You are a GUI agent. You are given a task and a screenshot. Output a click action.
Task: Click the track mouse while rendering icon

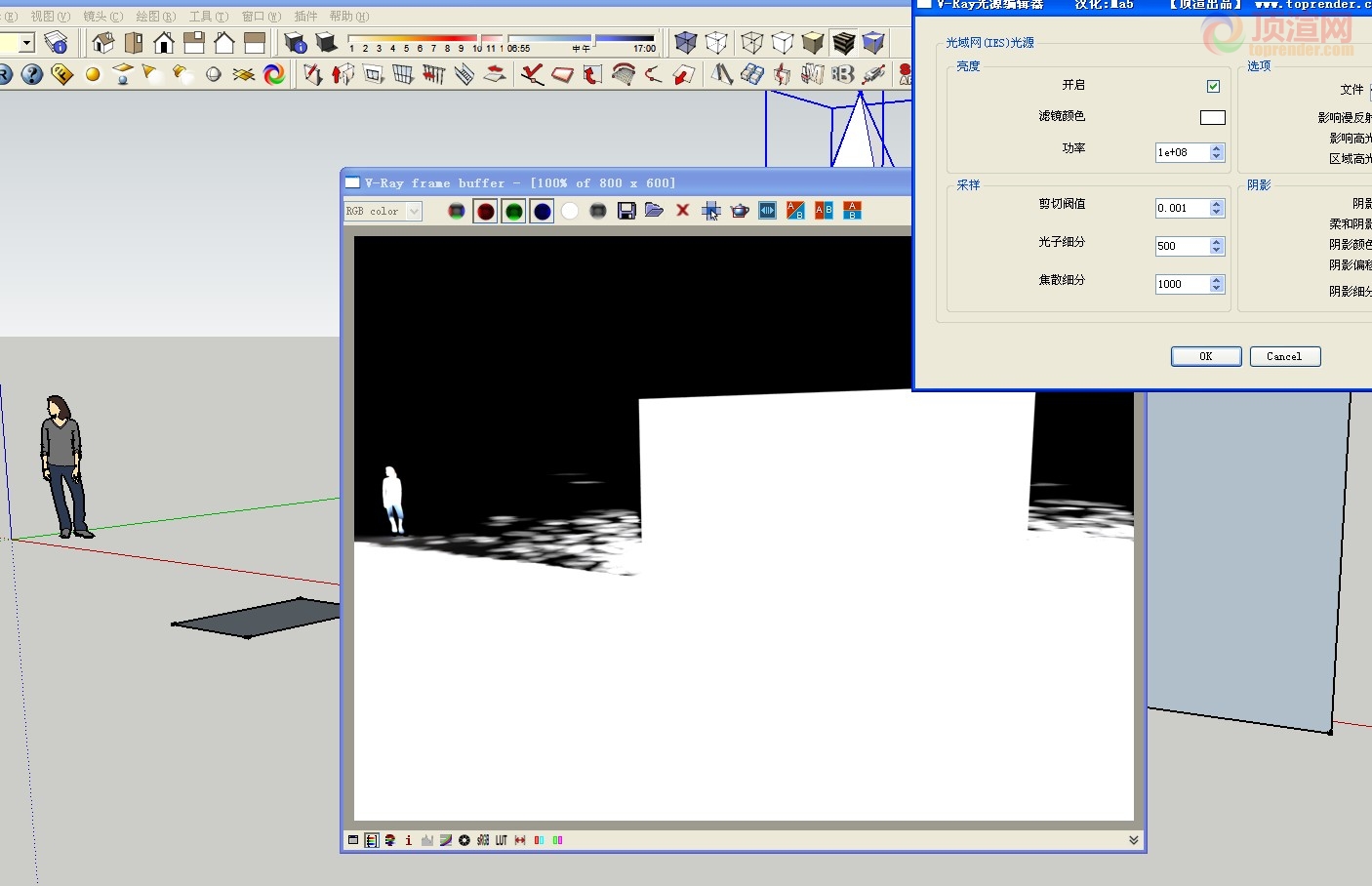(x=710, y=211)
